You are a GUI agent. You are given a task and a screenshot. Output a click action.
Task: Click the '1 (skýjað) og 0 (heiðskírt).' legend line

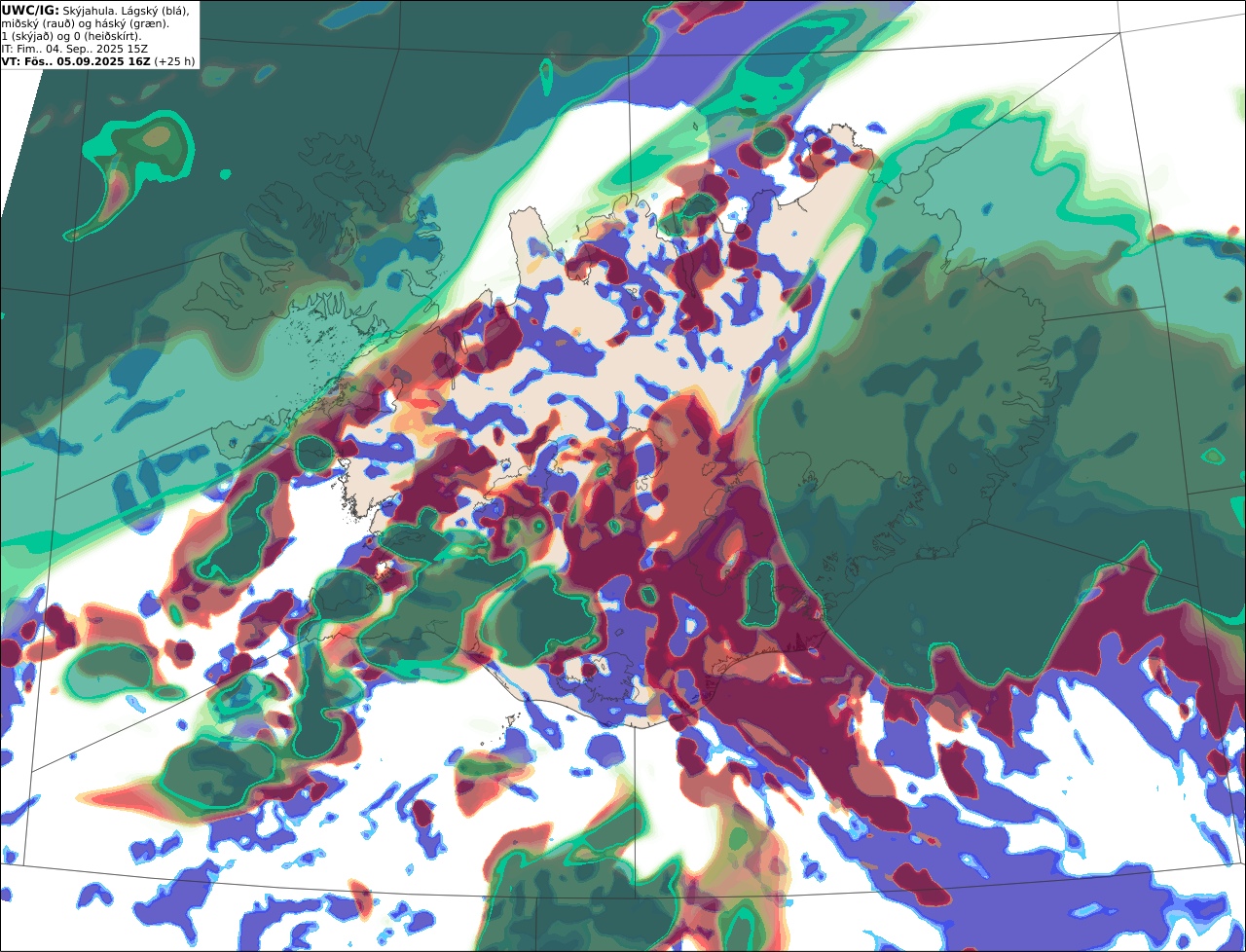coord(71,37)
